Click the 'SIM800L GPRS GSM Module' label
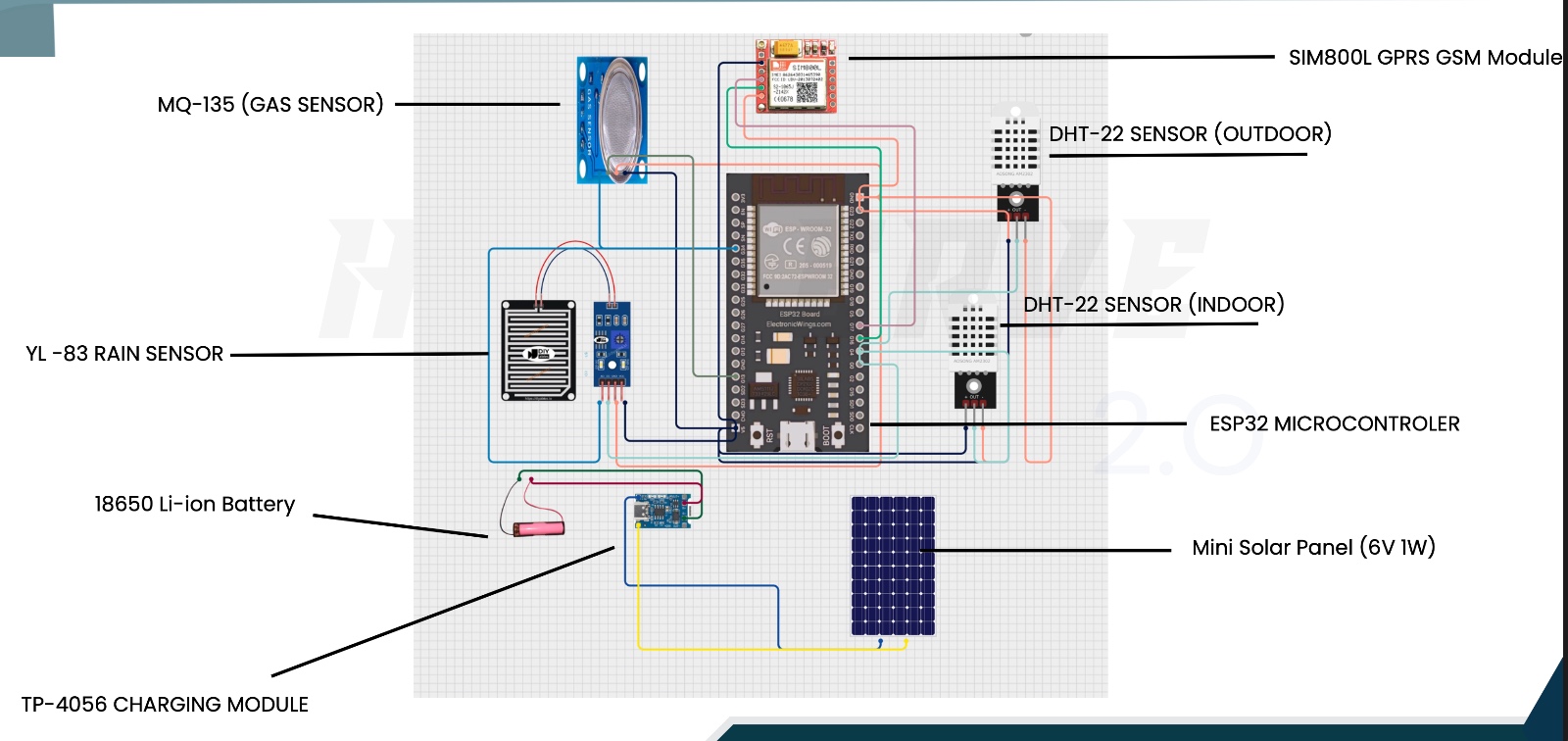Image resolution: width=1568 pixels, height=741 pixels. tap(1425, 58)
